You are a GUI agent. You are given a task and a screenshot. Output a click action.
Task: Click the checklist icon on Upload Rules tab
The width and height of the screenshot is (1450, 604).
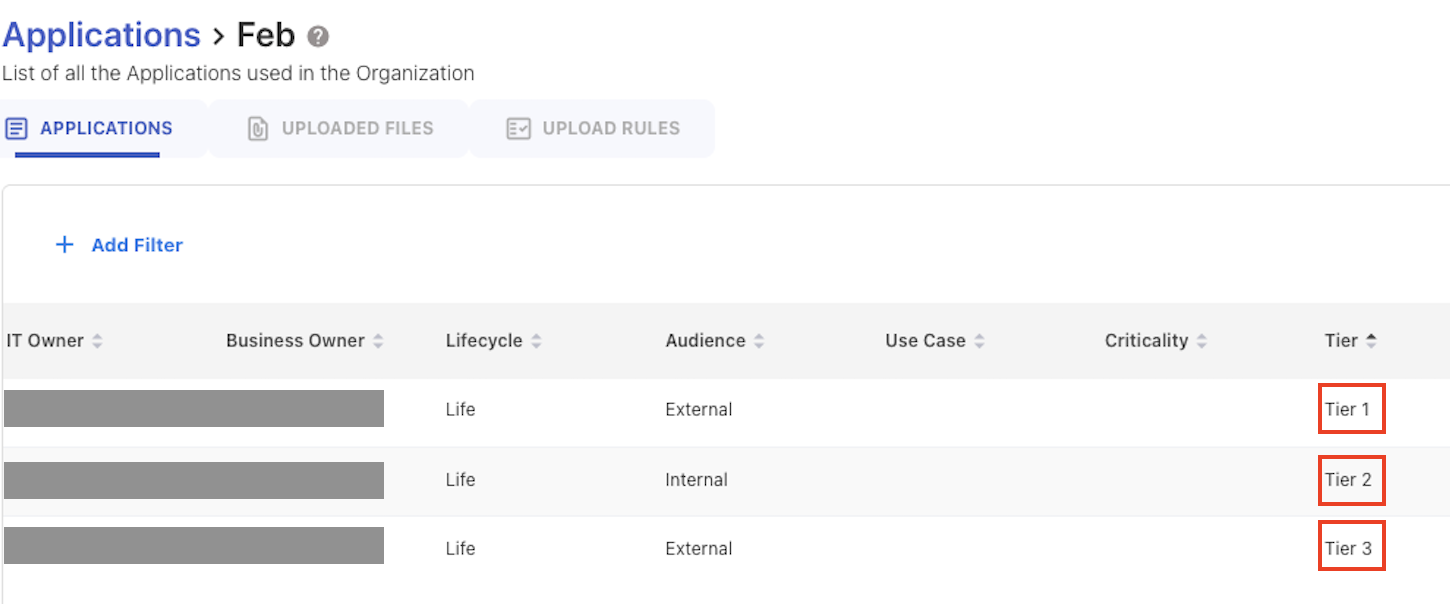pyautogui.click(x=518, y=128)
